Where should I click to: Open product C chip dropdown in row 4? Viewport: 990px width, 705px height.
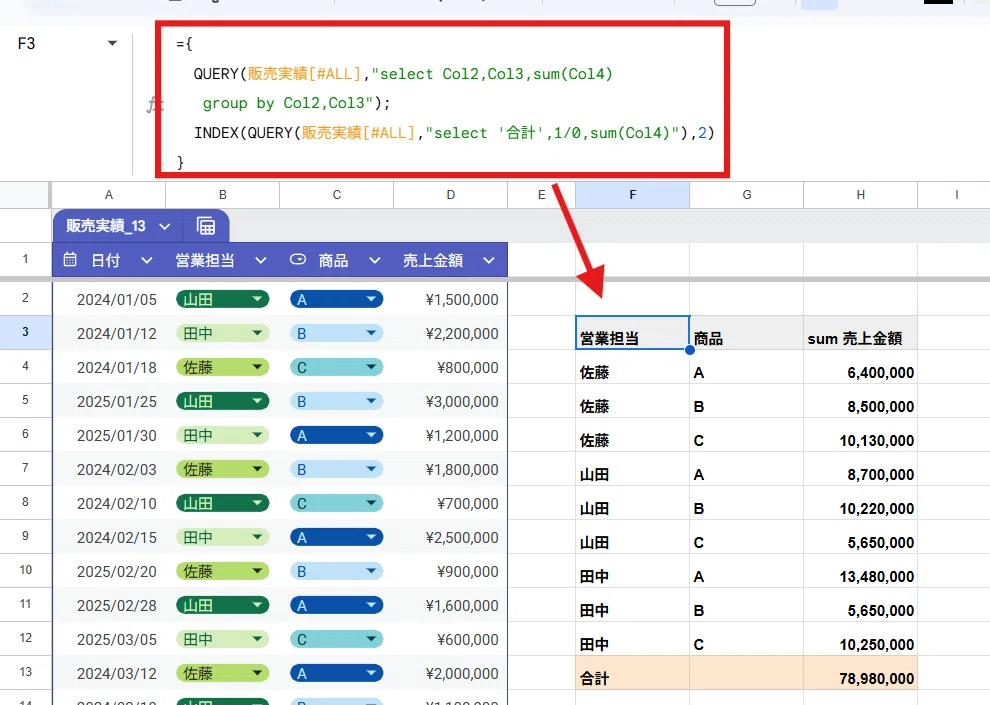[371, 367]
